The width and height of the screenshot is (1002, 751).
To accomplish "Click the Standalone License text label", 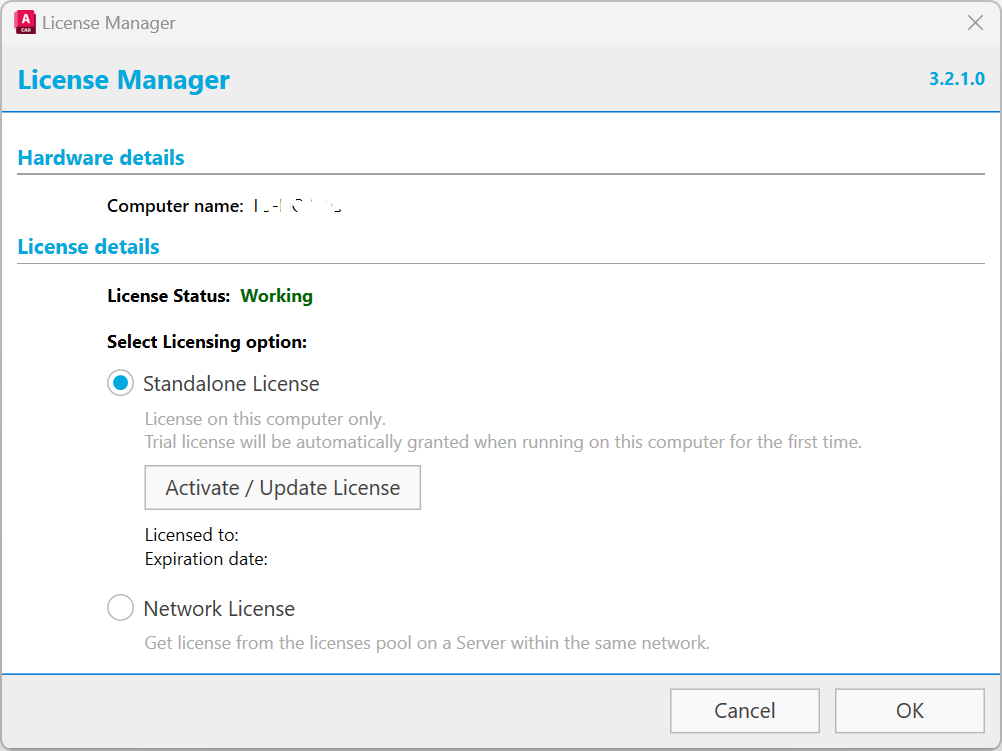I will 231,384.
